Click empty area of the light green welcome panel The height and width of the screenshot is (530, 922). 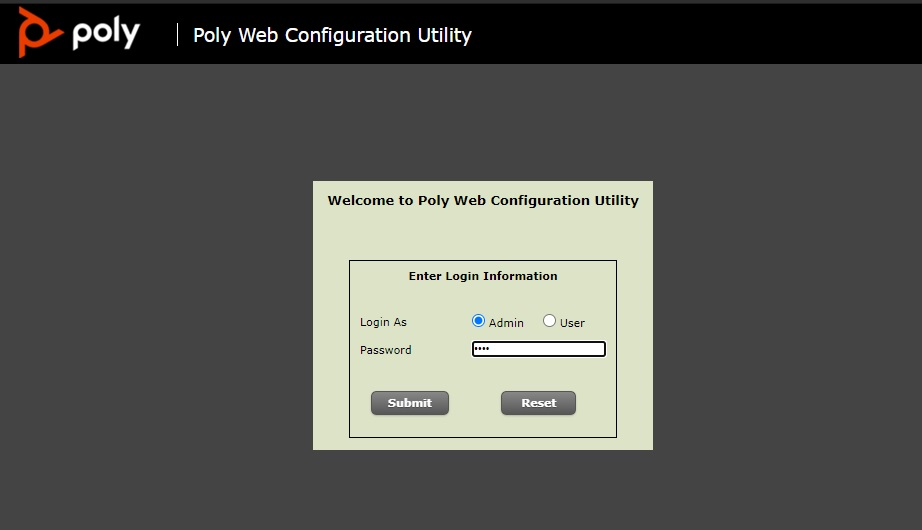pos(483,235)
